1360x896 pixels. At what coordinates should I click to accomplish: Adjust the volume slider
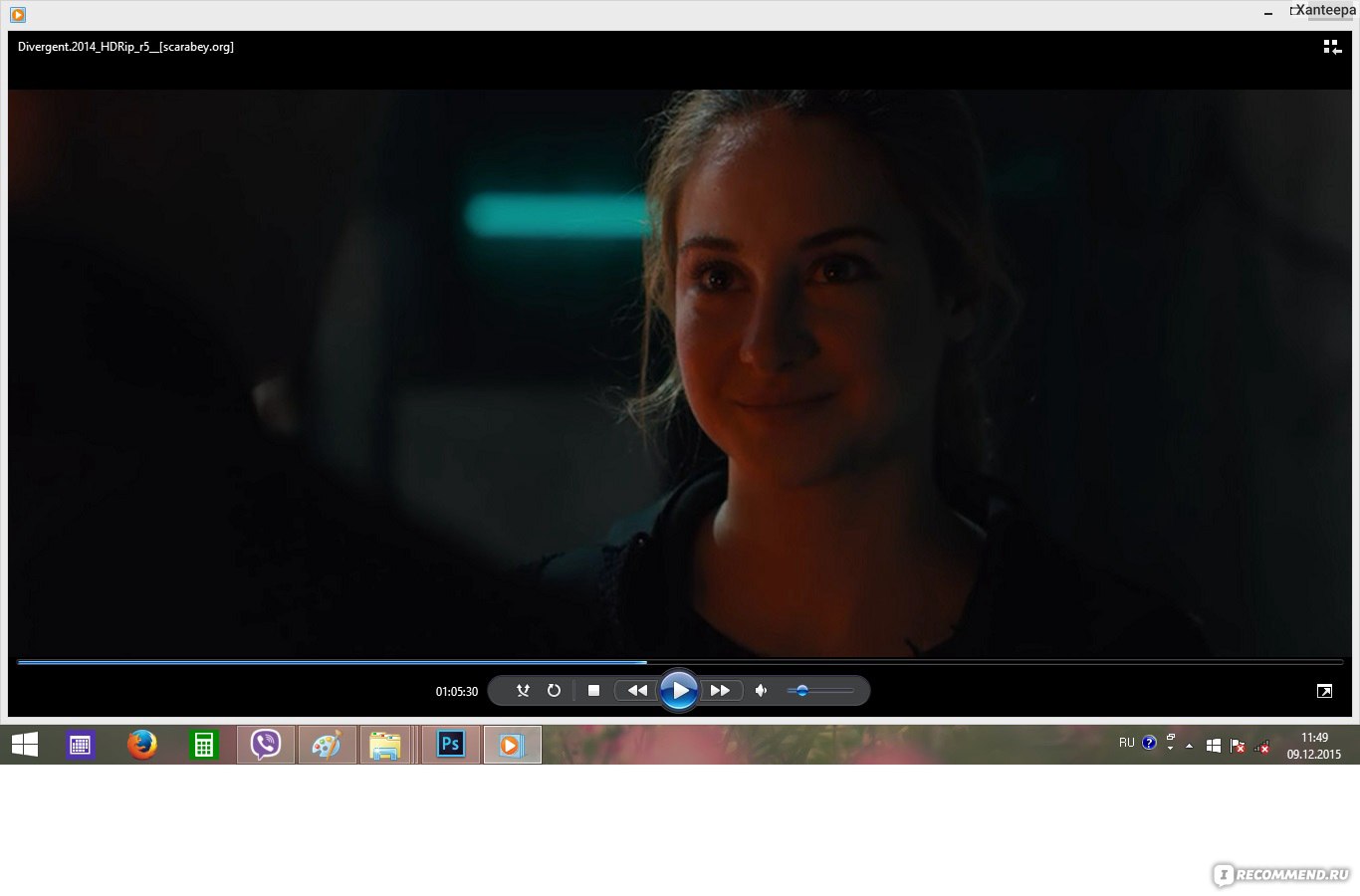pyautogui.click(x=819, y=691)
